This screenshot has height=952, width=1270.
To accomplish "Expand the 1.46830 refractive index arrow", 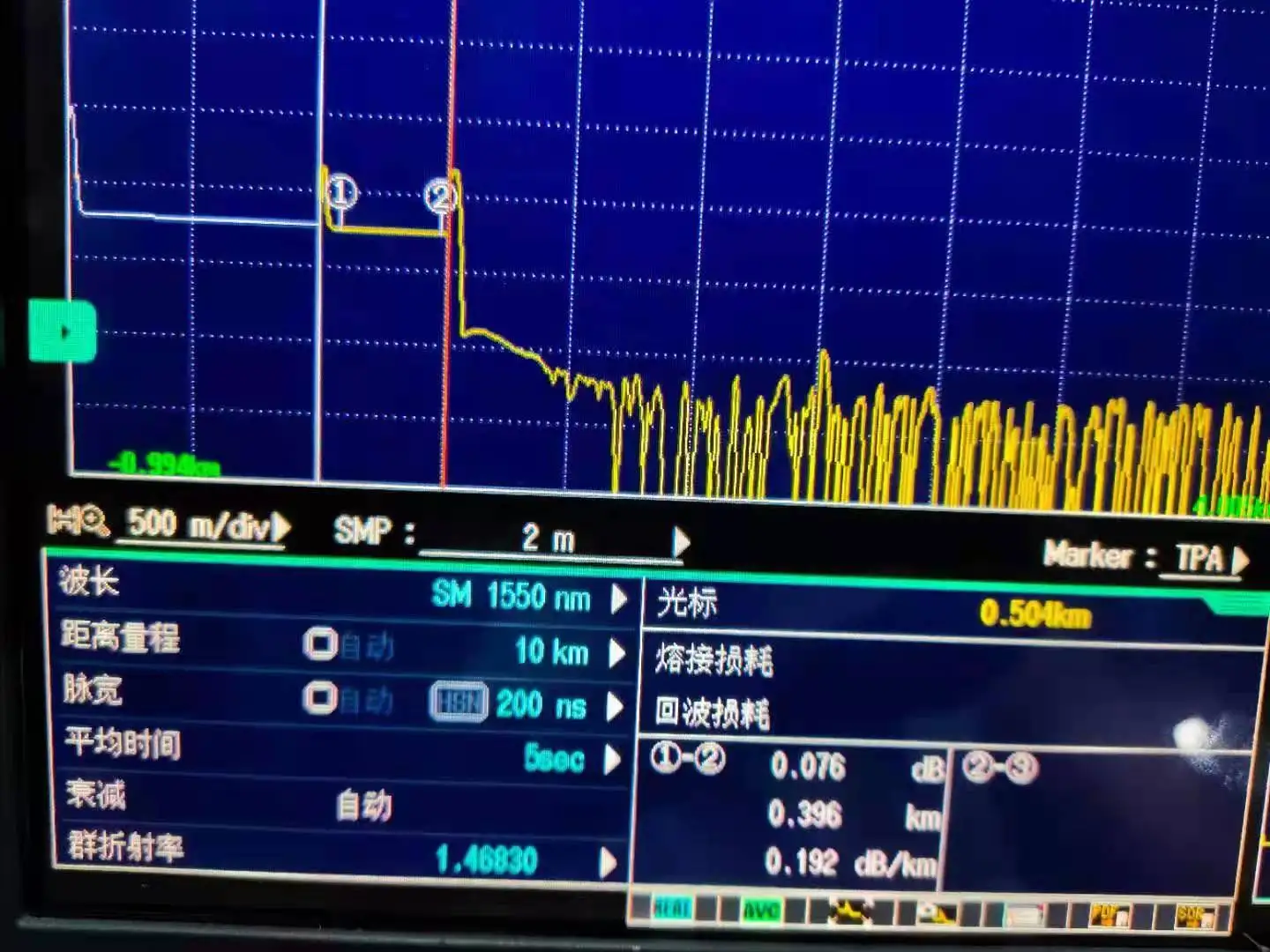I will [x=607, y=862].
